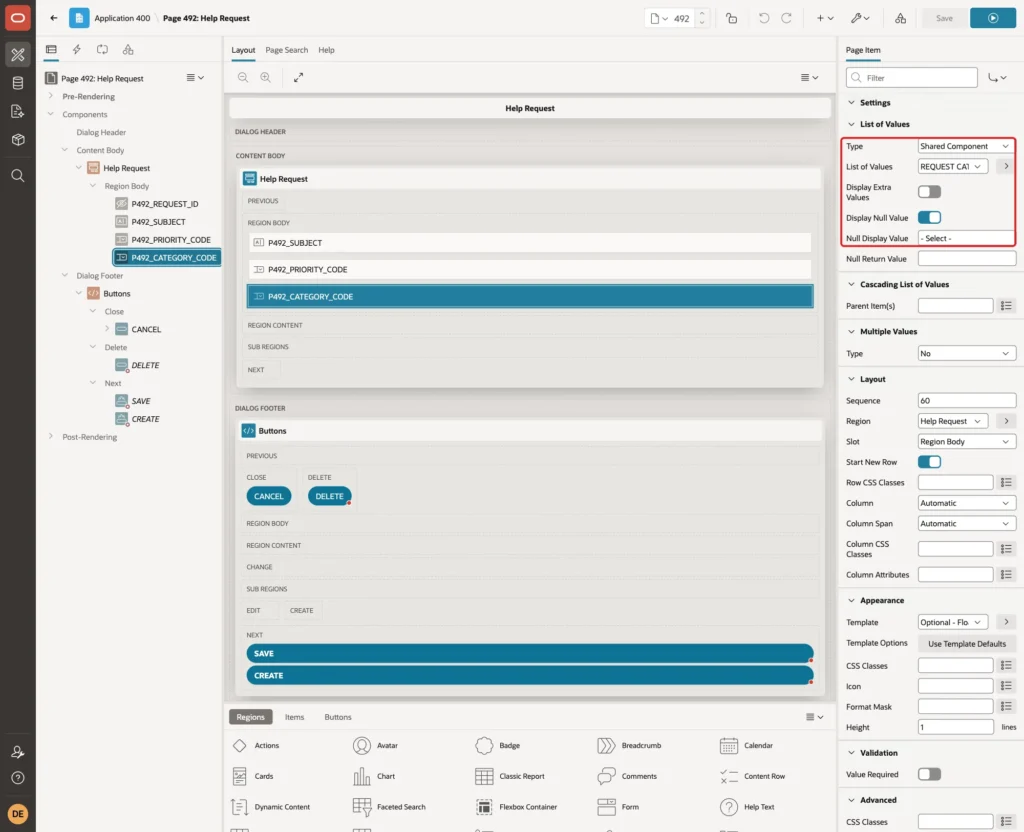Redo the last change
Viewport: 1024px width, 832px height.
(x=786, y=18)
